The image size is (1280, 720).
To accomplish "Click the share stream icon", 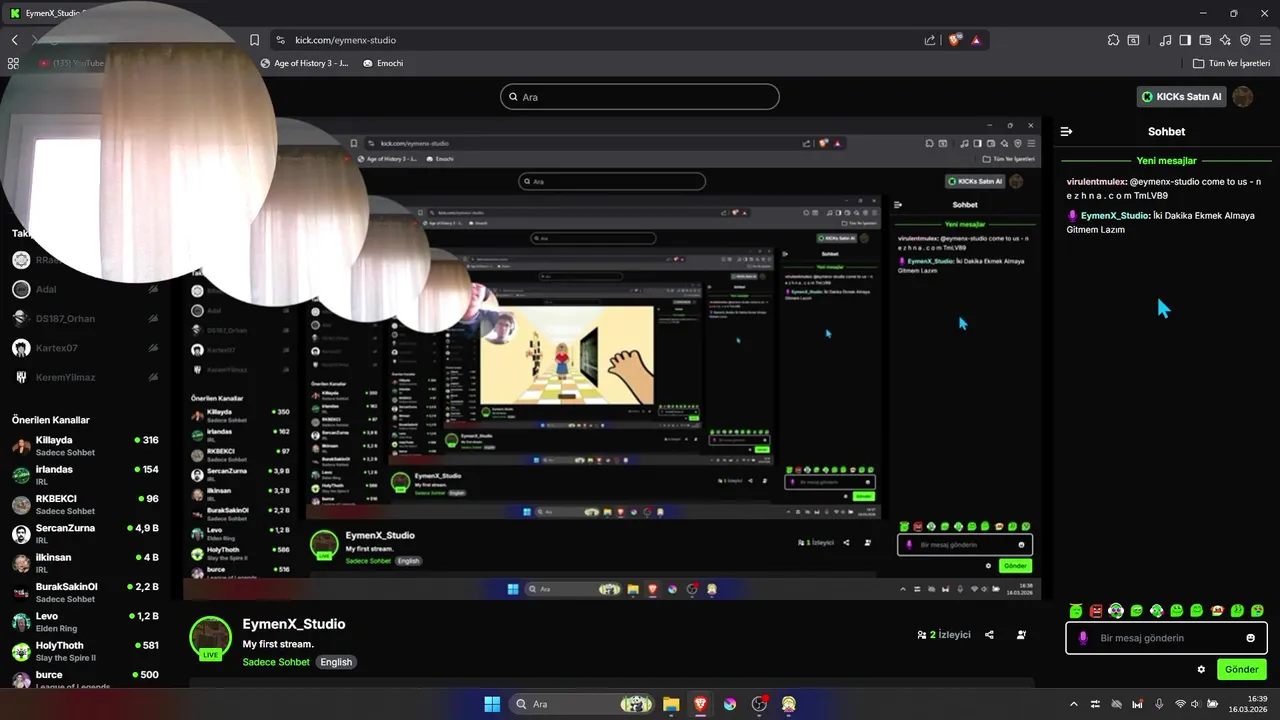I will click(x=989, y=635).
